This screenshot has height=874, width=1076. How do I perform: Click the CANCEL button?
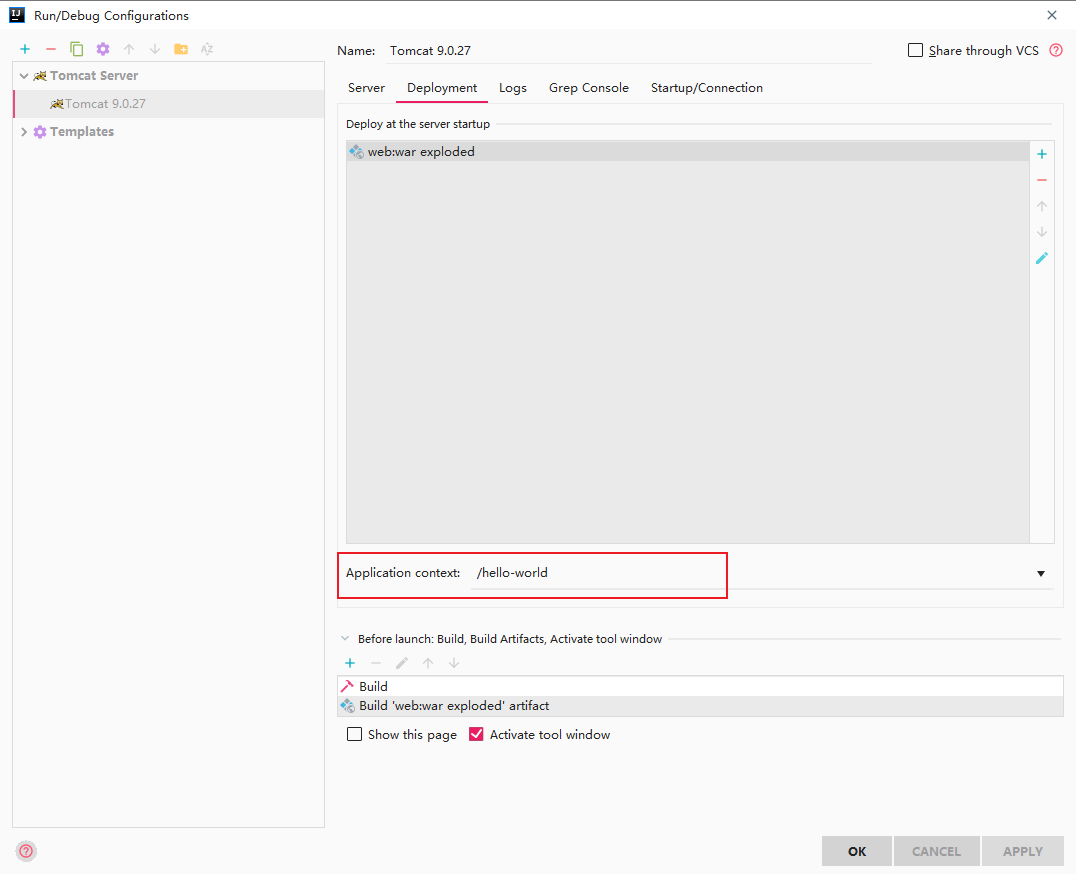pyautogui.click(x=937, y=851)
